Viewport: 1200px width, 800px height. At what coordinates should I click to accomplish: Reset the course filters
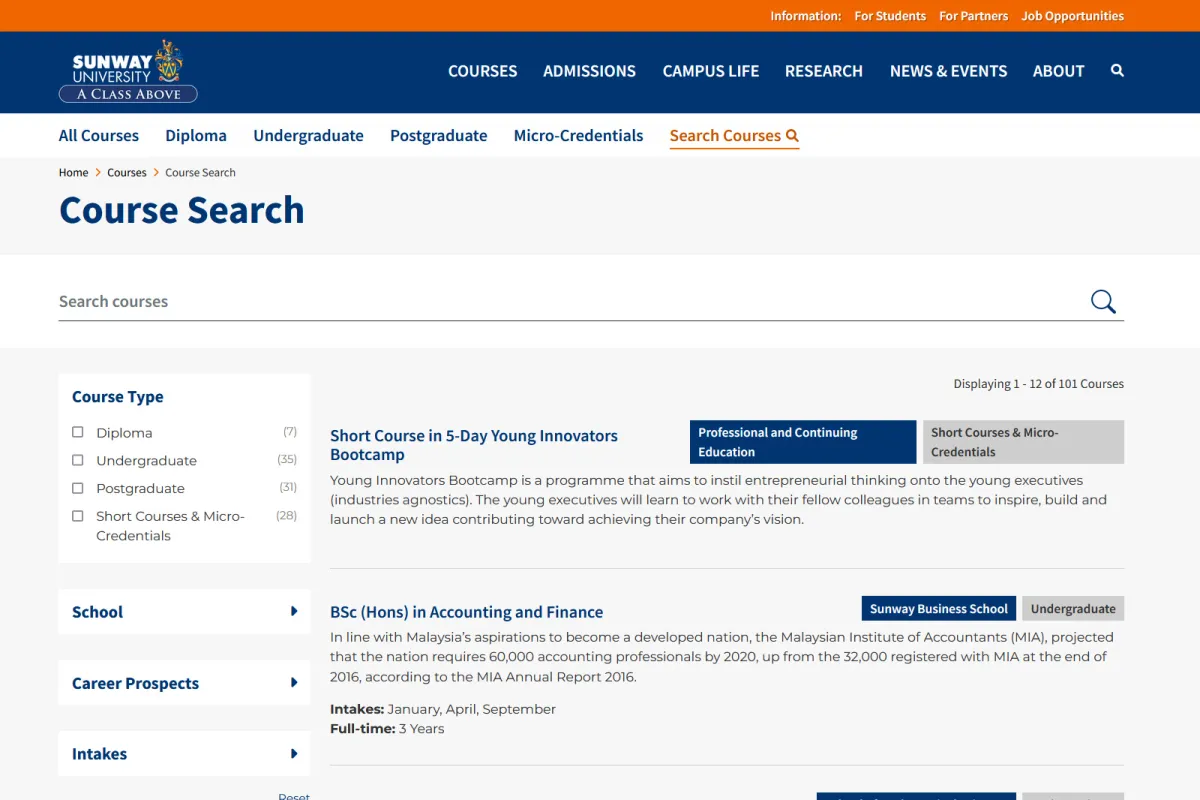tap(294, 796)
